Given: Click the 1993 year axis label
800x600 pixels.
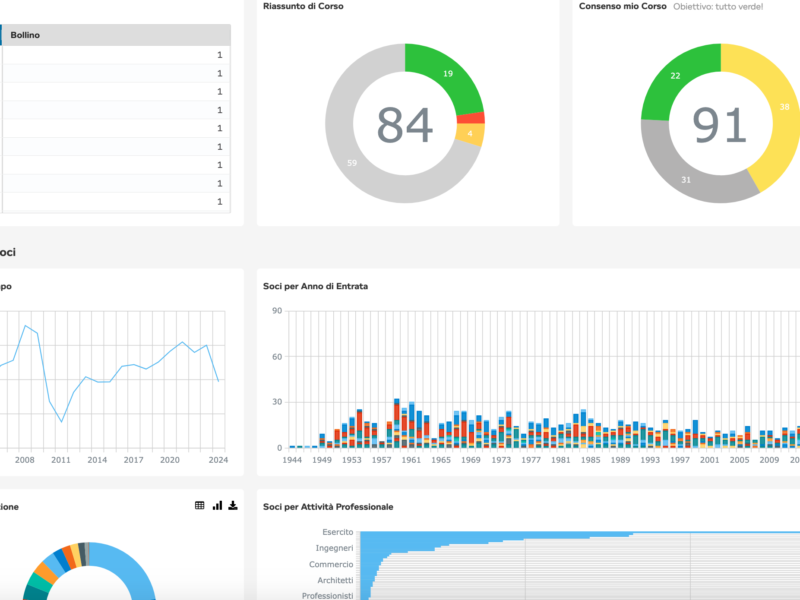Looking at the screenshot, I should point(650,460).
